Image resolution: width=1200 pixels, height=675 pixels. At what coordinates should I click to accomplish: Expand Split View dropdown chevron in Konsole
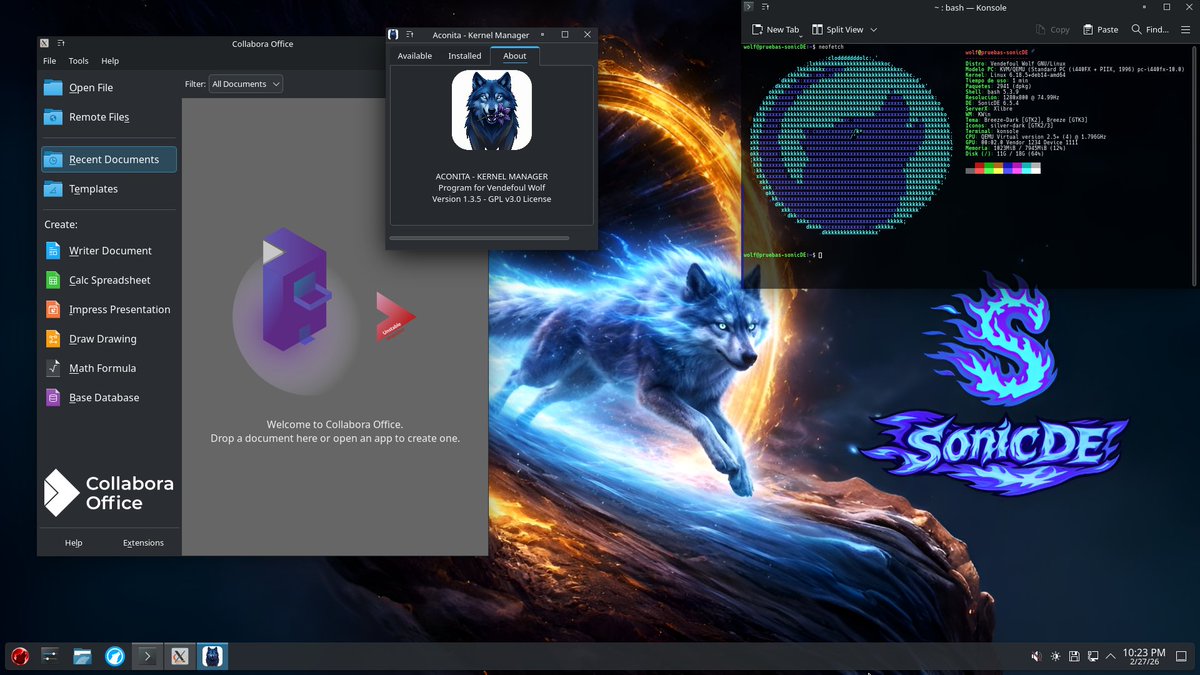pyautogui.click(x=873, y=30)
